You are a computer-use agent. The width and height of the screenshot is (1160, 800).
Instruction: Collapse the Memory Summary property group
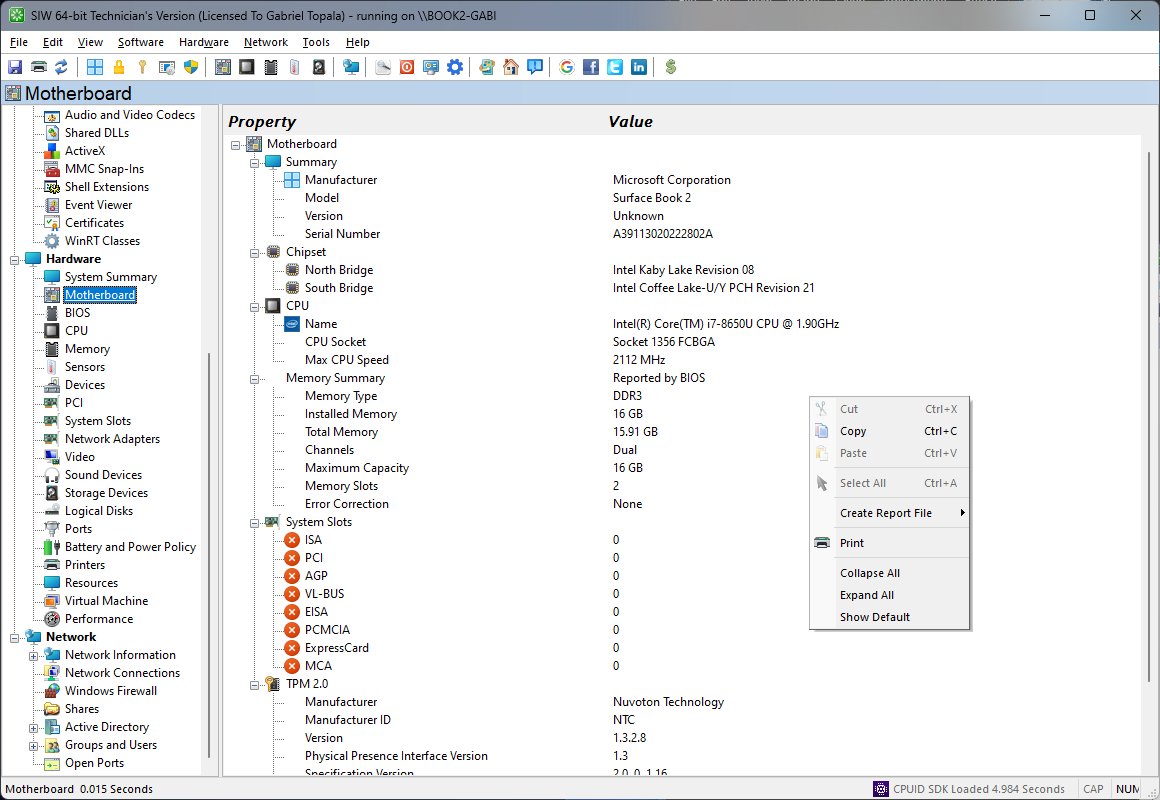254,379
